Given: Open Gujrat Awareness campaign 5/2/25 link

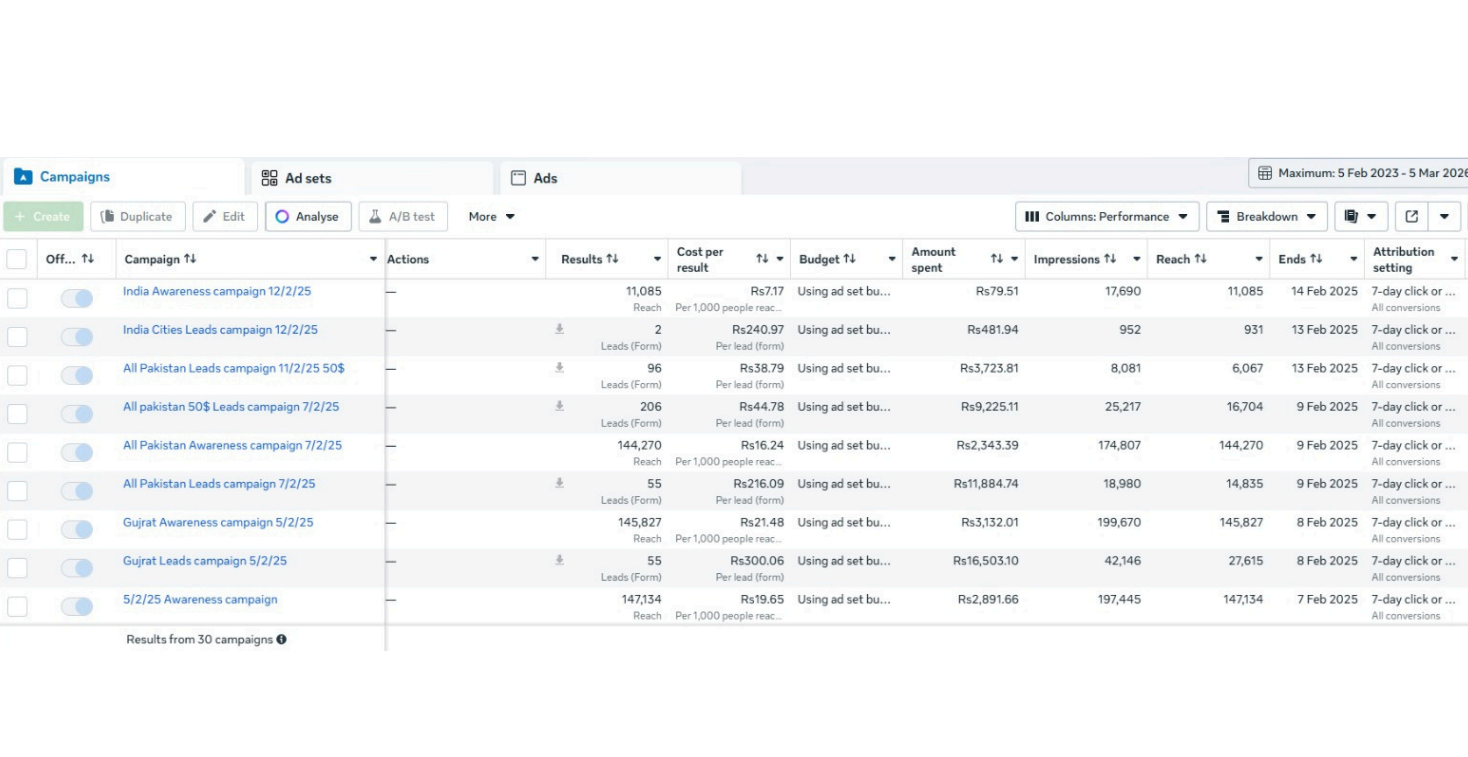Looking at the screenshot, I should (x=218, y=522).
